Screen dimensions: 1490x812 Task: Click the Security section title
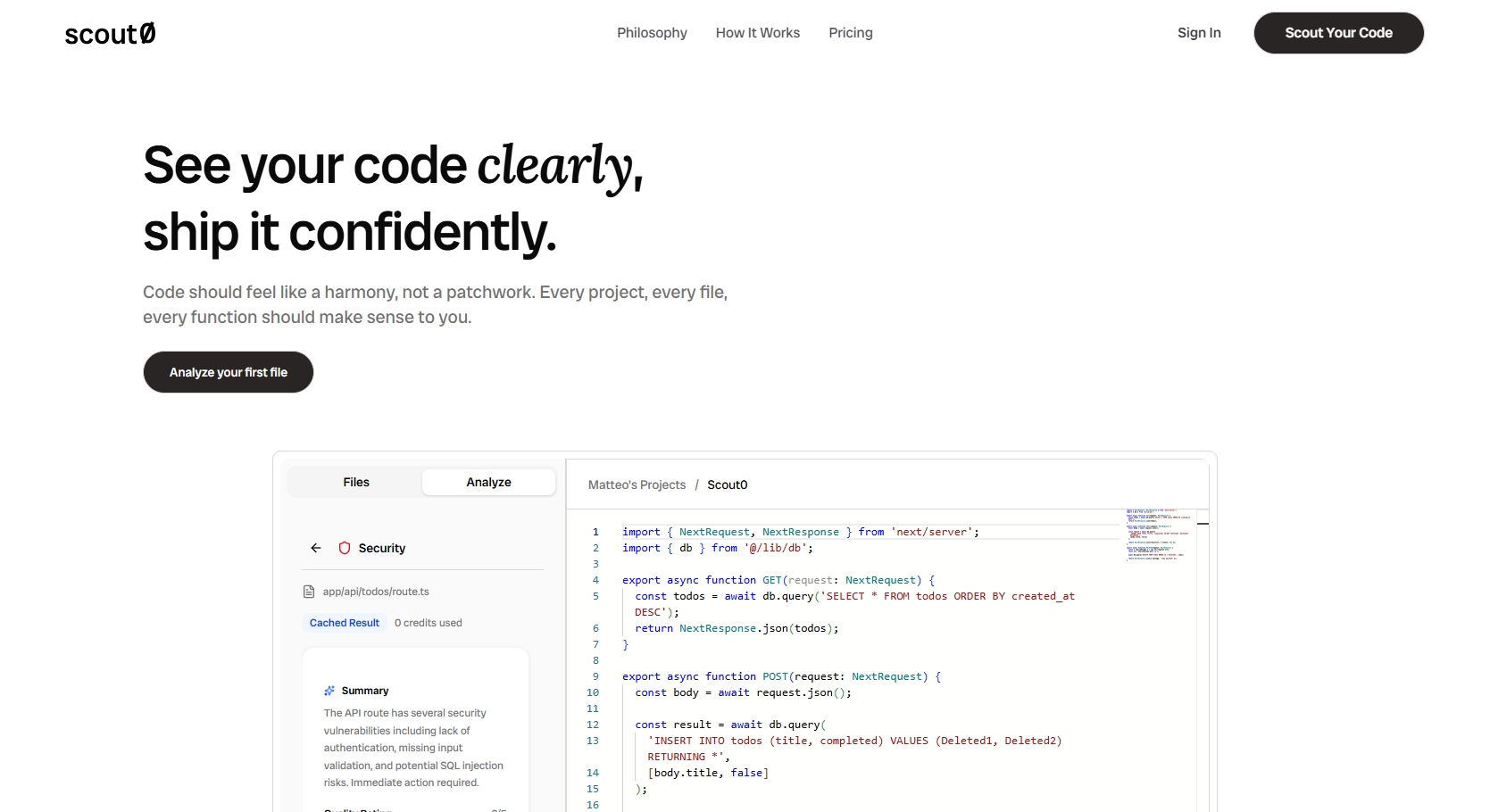(382, 548)
